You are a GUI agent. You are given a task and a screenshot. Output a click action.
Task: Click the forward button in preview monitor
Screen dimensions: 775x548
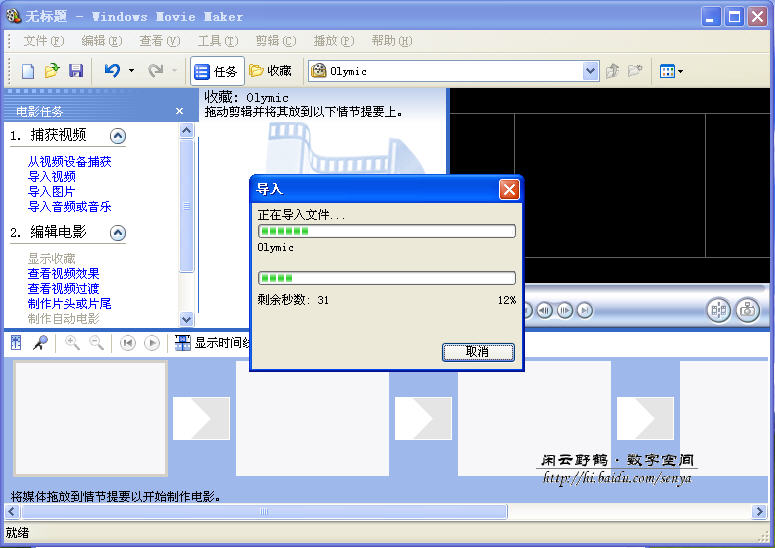pos(585,310)
